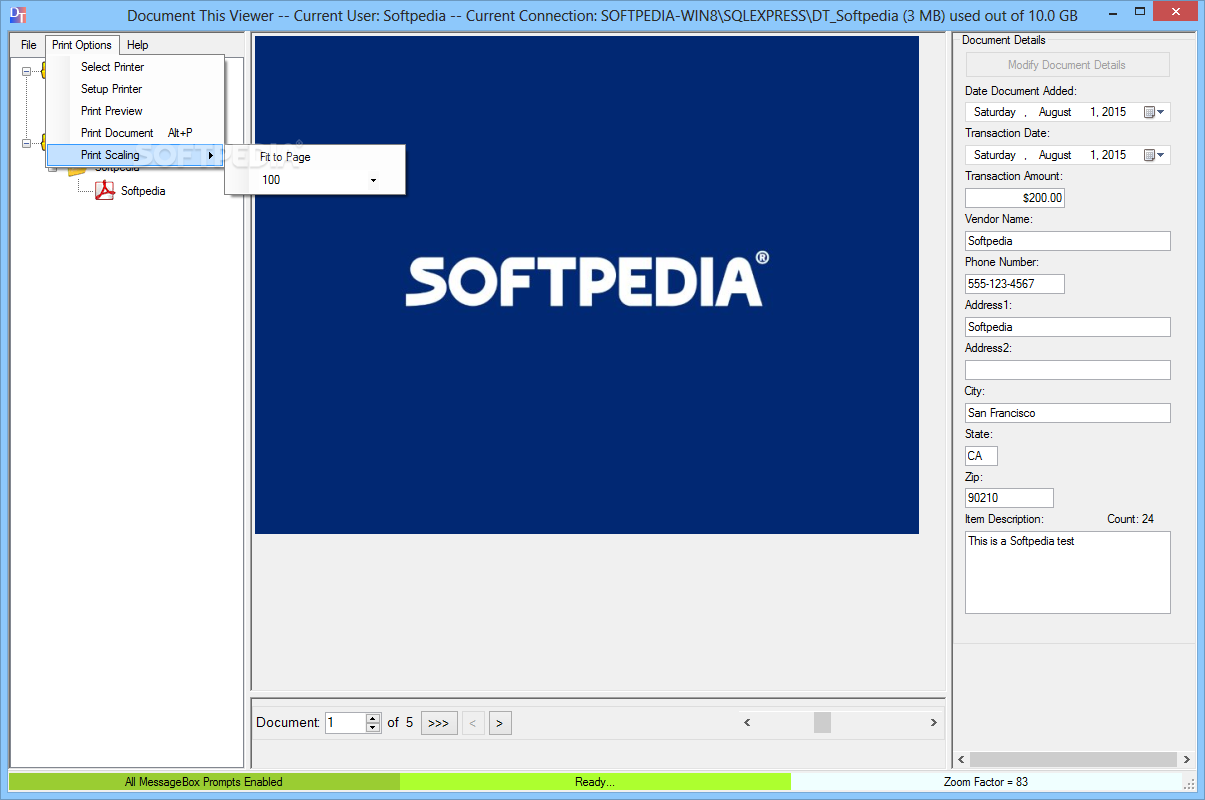Click the Phone Number 555-123-4567 field
Viewport: 1205px width, 800px height.
(x=1015, y=284)
